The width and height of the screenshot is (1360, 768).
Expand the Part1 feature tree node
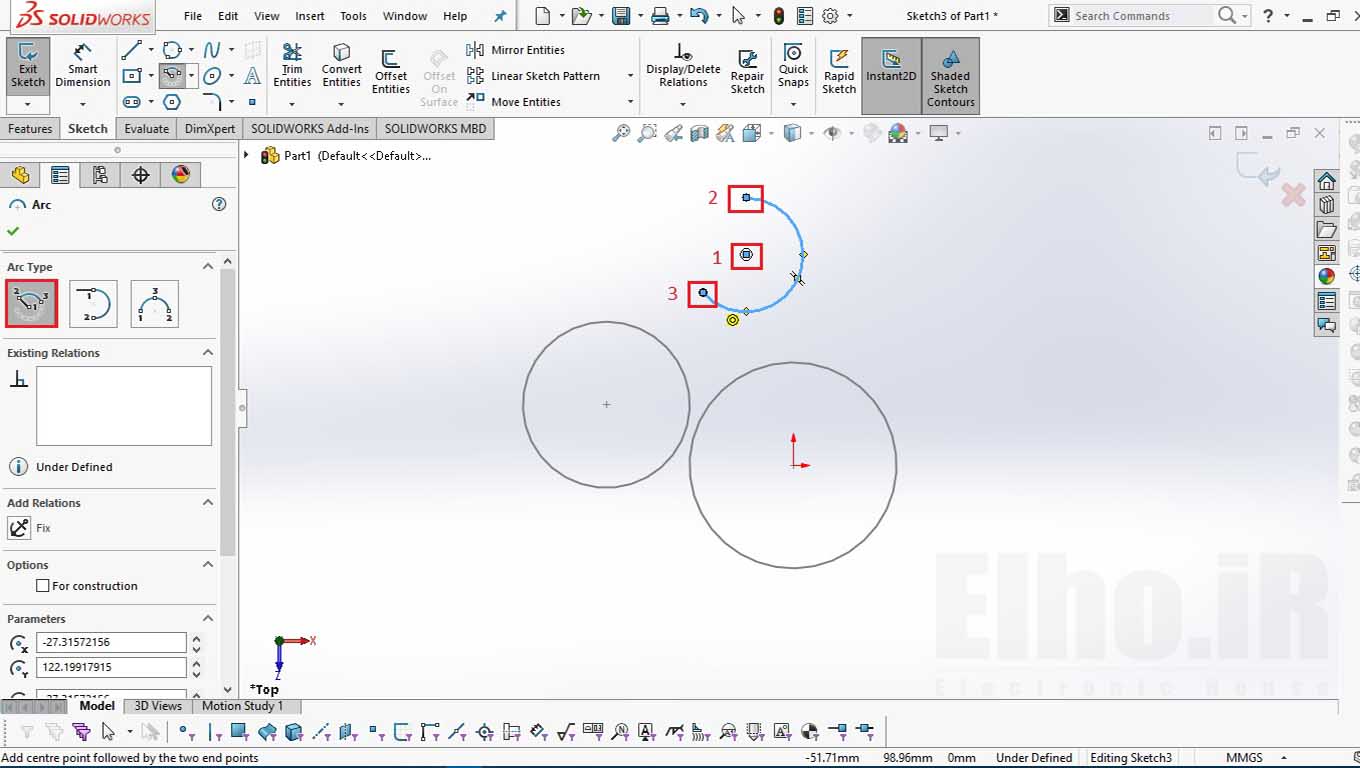click(247, 155)
